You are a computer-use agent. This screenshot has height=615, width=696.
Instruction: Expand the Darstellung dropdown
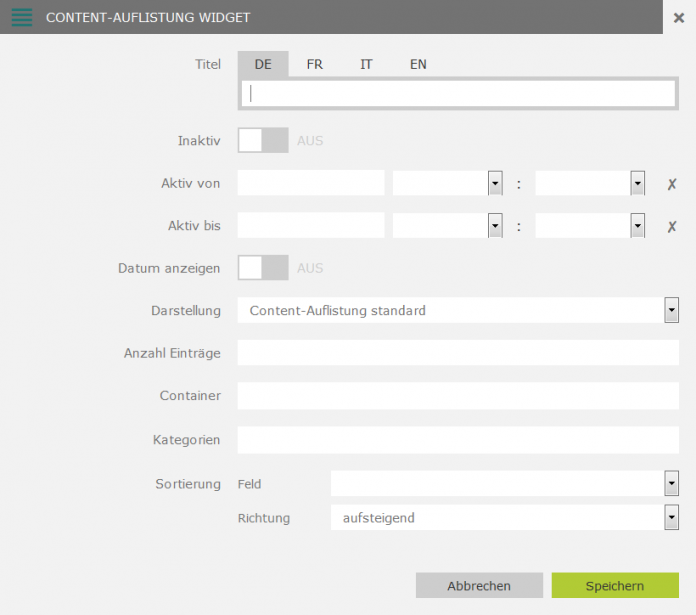tap(458, 310)
